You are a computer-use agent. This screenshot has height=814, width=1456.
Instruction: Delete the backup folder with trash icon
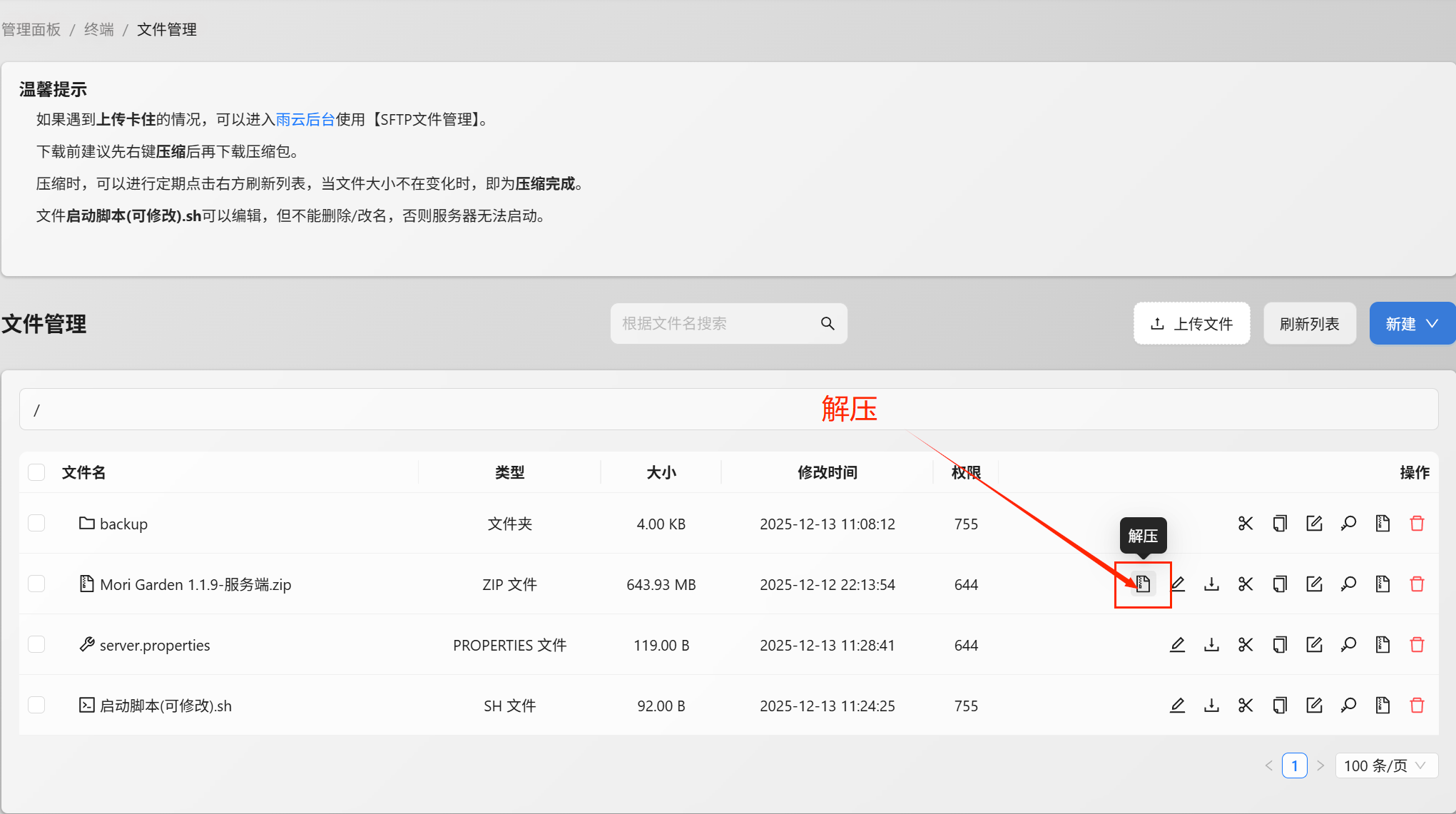(x=1417, y=524)
